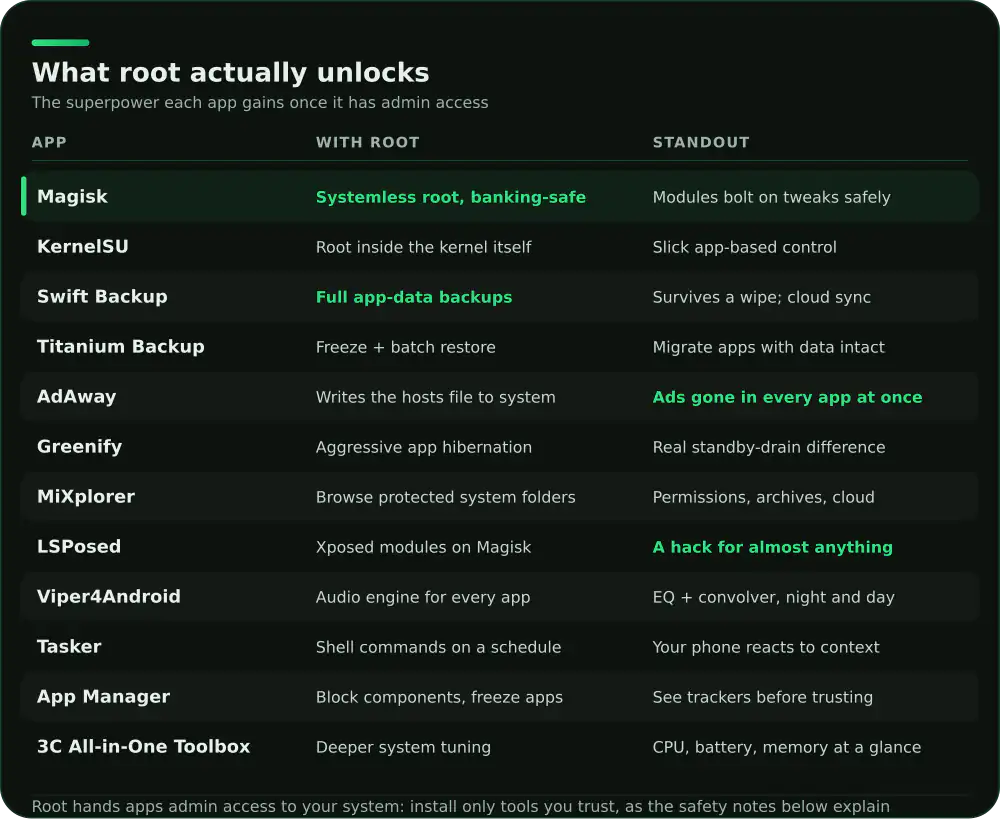Image resolution: width=1000 pixels, height=819 pixels.
Task: Click 'Ads gone in every app at once'
Action: point(787,397)
